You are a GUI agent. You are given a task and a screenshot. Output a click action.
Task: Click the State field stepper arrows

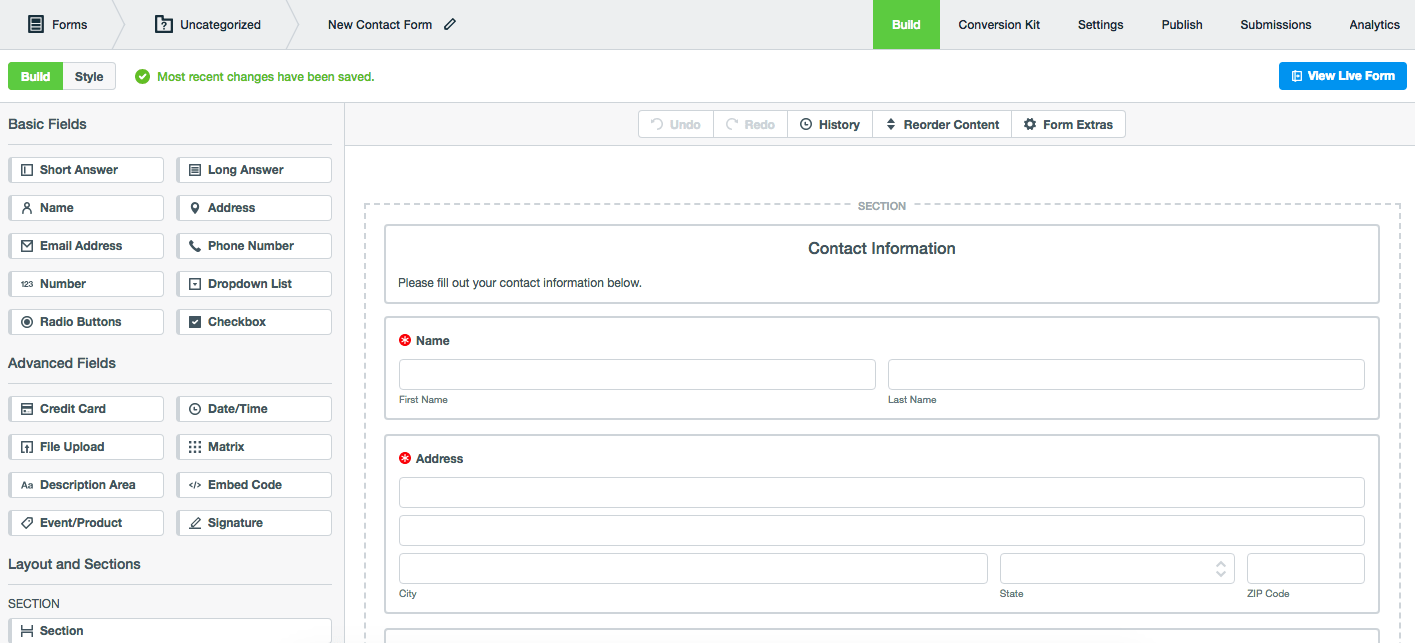click(1221, 568)
